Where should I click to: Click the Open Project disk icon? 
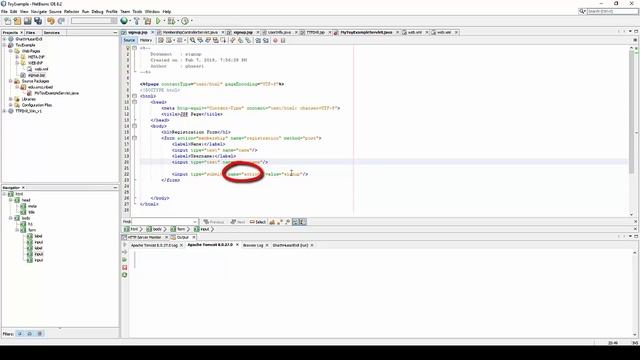[x=28, y=21]
